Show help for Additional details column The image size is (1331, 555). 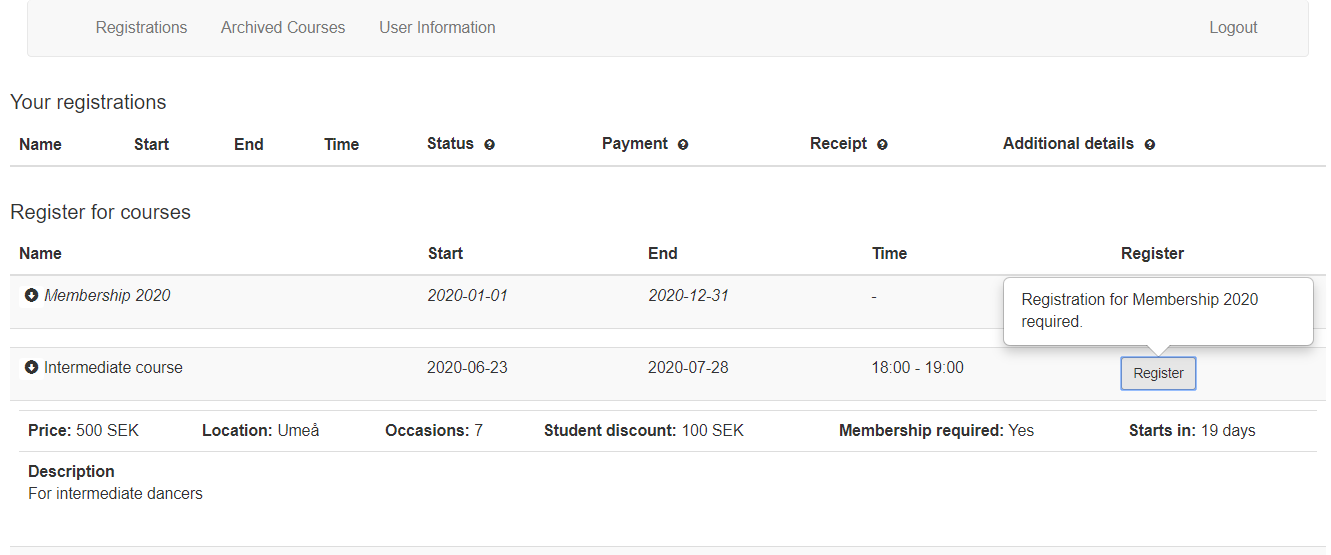click(x=1149, y=145)
